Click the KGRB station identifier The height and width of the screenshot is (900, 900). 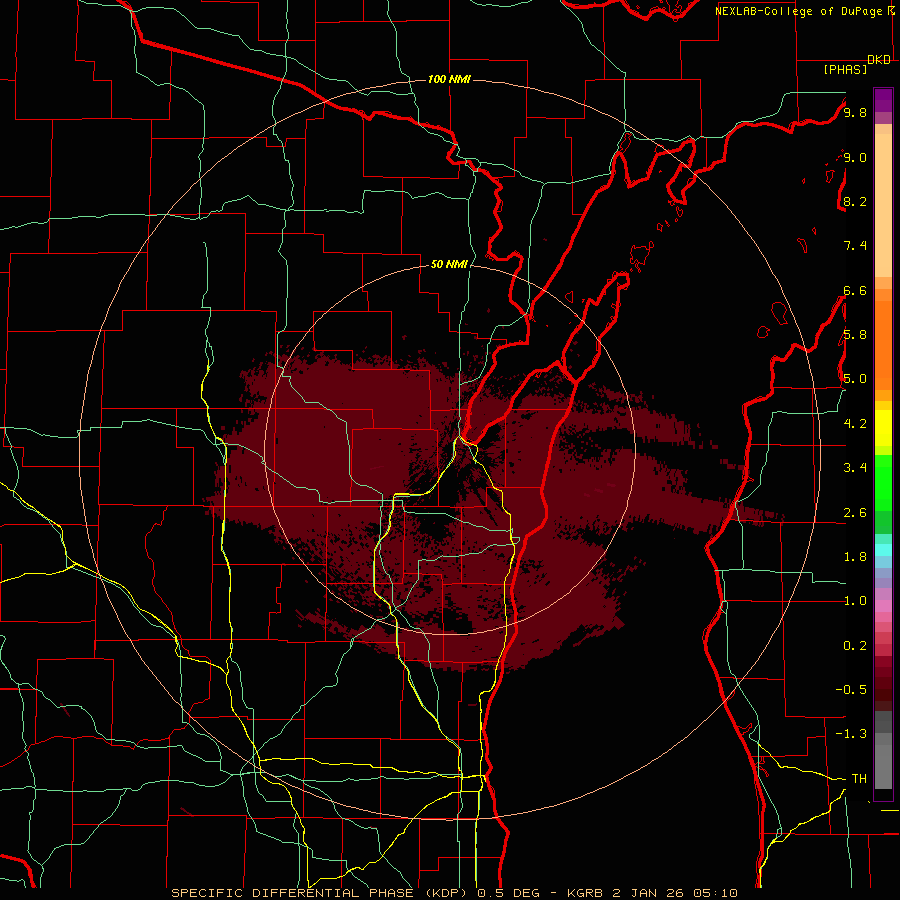point(584,893)
